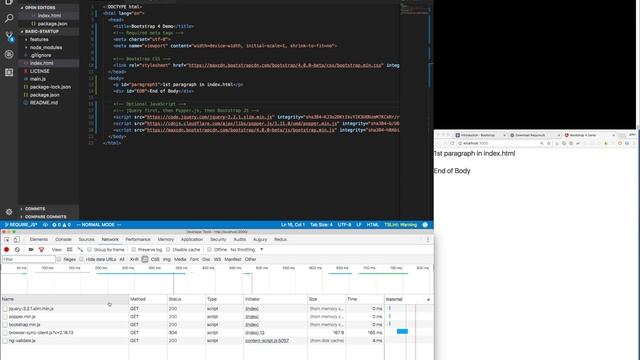
Task: Switch to the Security tab in DevTools
Action: point(218,240)
